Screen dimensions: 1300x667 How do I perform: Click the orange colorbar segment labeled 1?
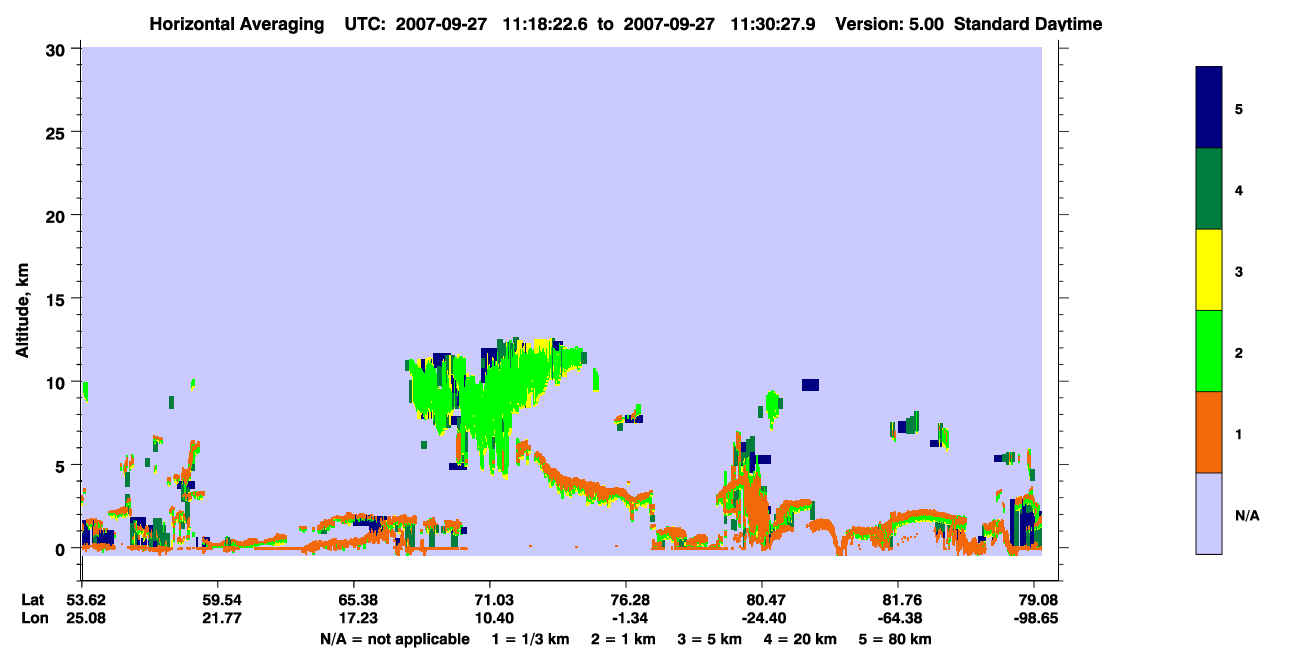click(1209, 432)
